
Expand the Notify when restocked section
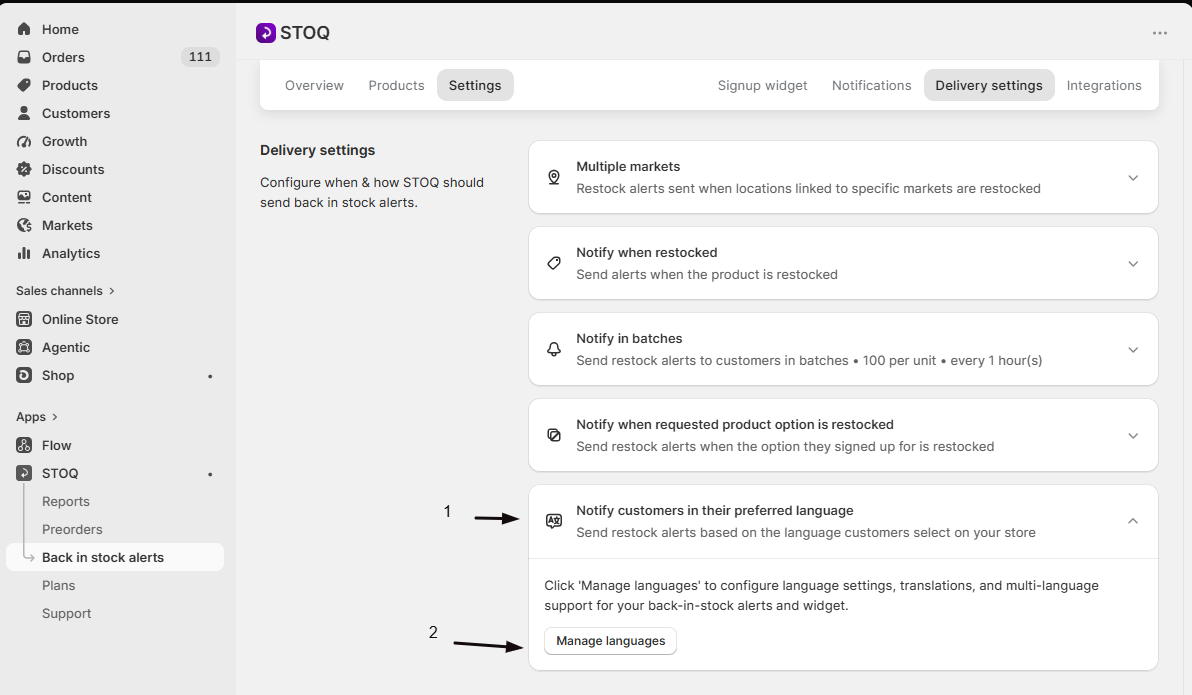1133,264
